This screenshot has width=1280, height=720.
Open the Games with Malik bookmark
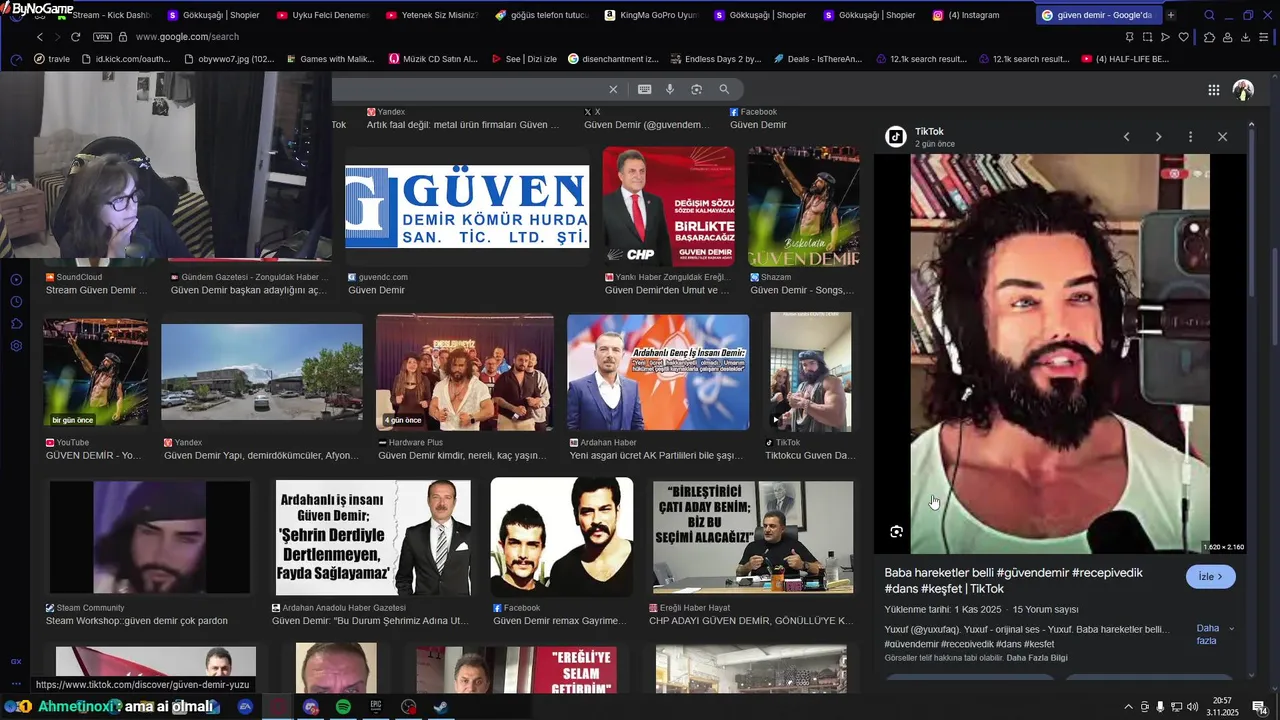(x=329, y=59)
